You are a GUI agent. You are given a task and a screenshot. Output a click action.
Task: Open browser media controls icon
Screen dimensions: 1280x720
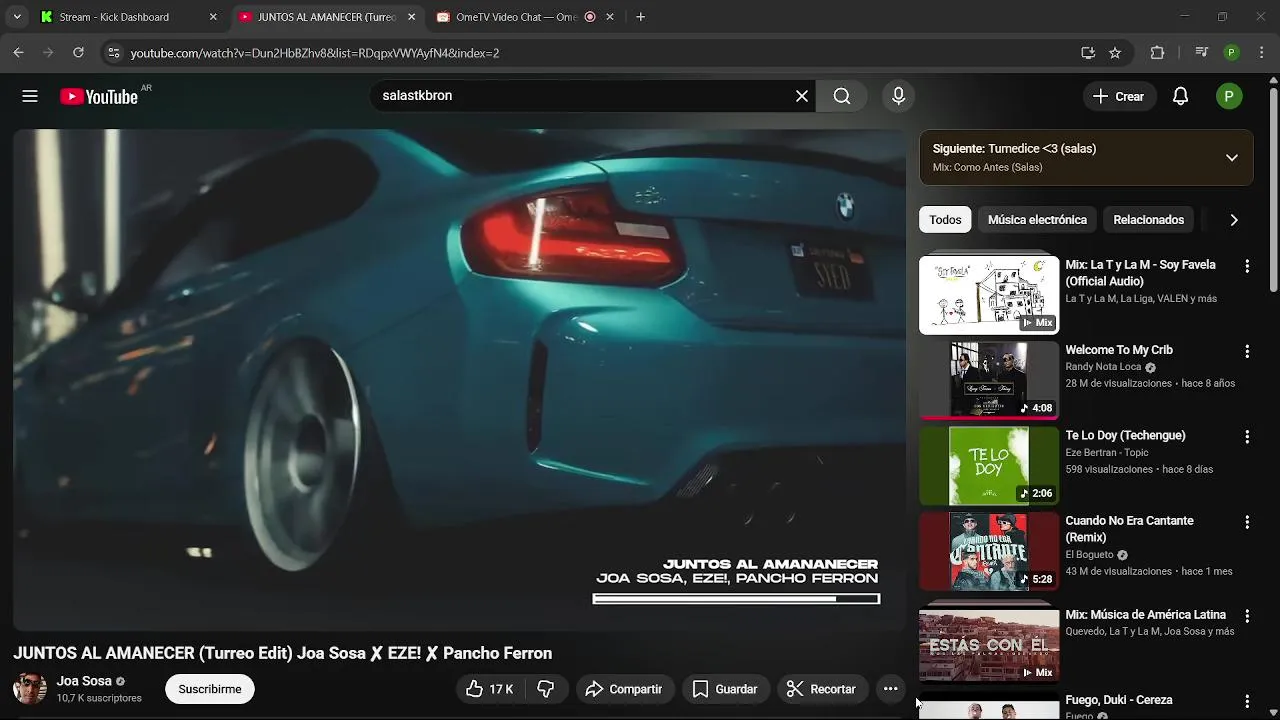click(x=1202, y=53)
